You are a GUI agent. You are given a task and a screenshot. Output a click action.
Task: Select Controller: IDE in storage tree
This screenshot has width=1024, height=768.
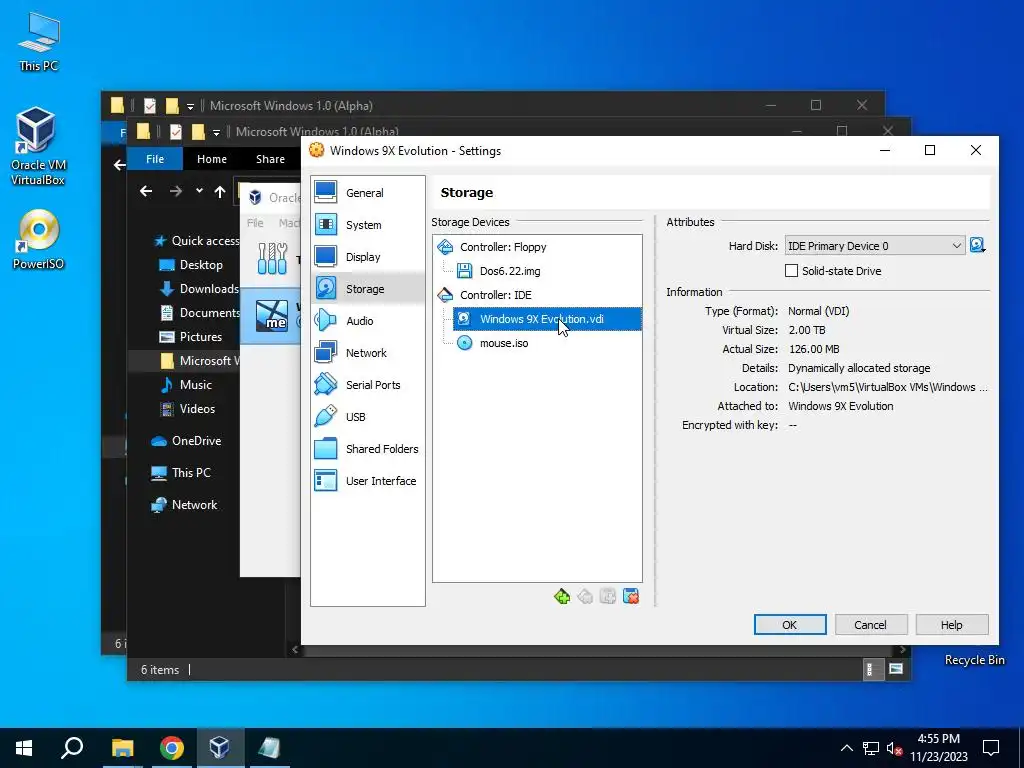[x=495, y=295]
